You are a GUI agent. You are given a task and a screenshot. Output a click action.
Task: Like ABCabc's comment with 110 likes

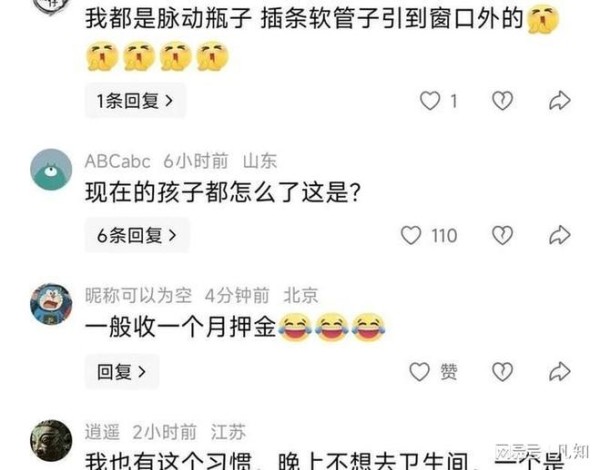(x=411, y=235)
